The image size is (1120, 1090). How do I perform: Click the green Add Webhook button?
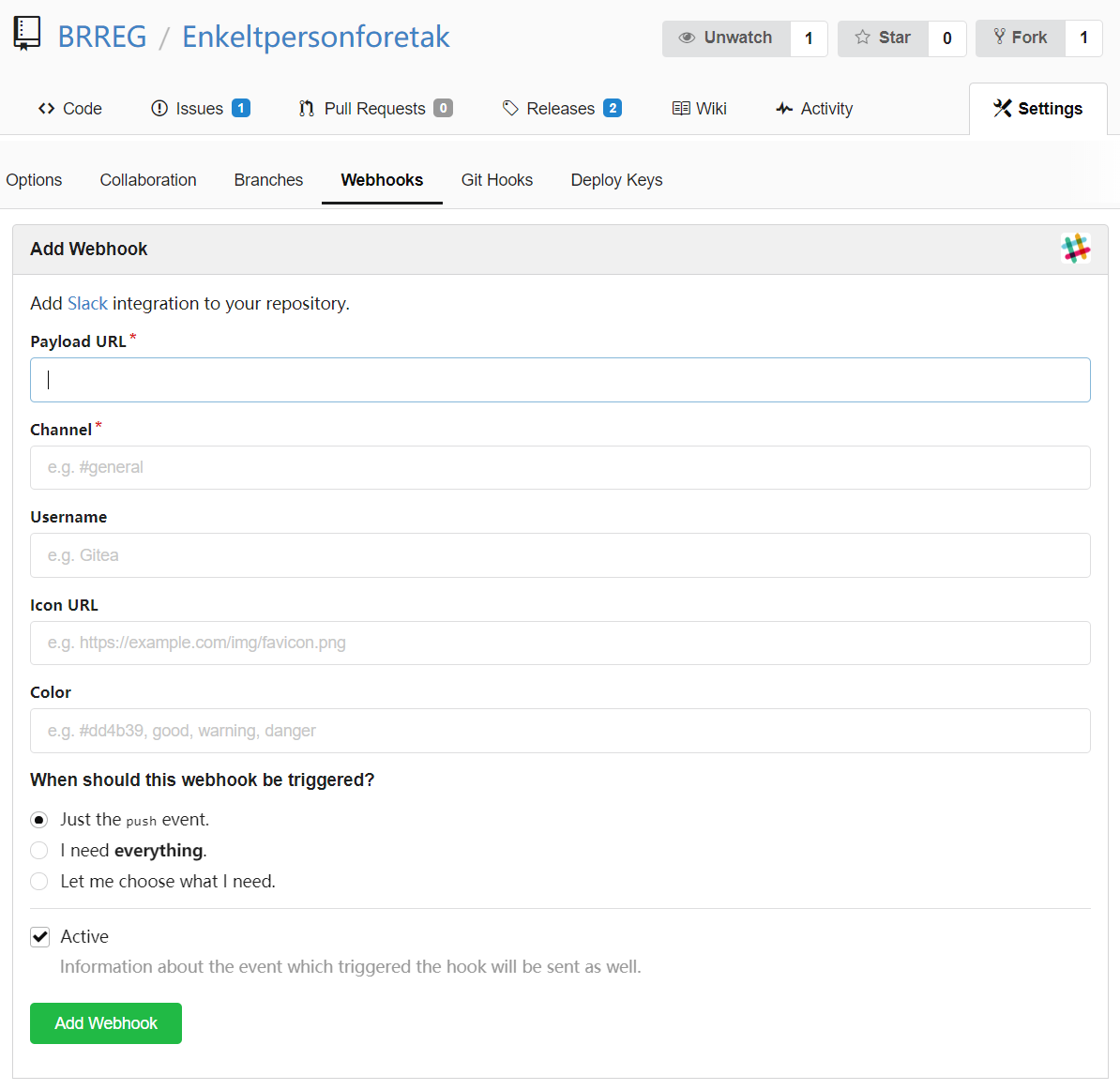click(106, 1022)
